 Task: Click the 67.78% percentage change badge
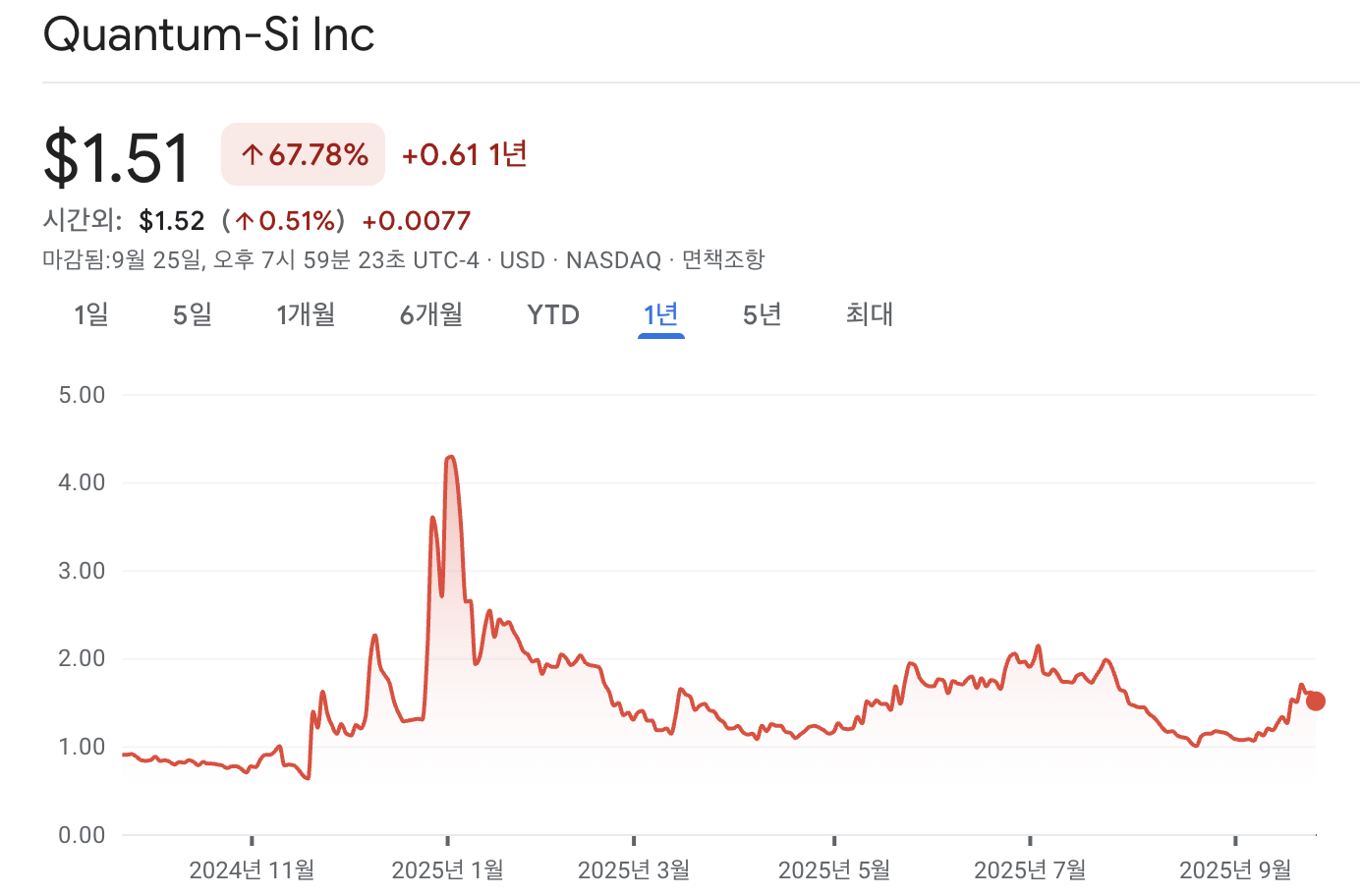coord(303,153)
